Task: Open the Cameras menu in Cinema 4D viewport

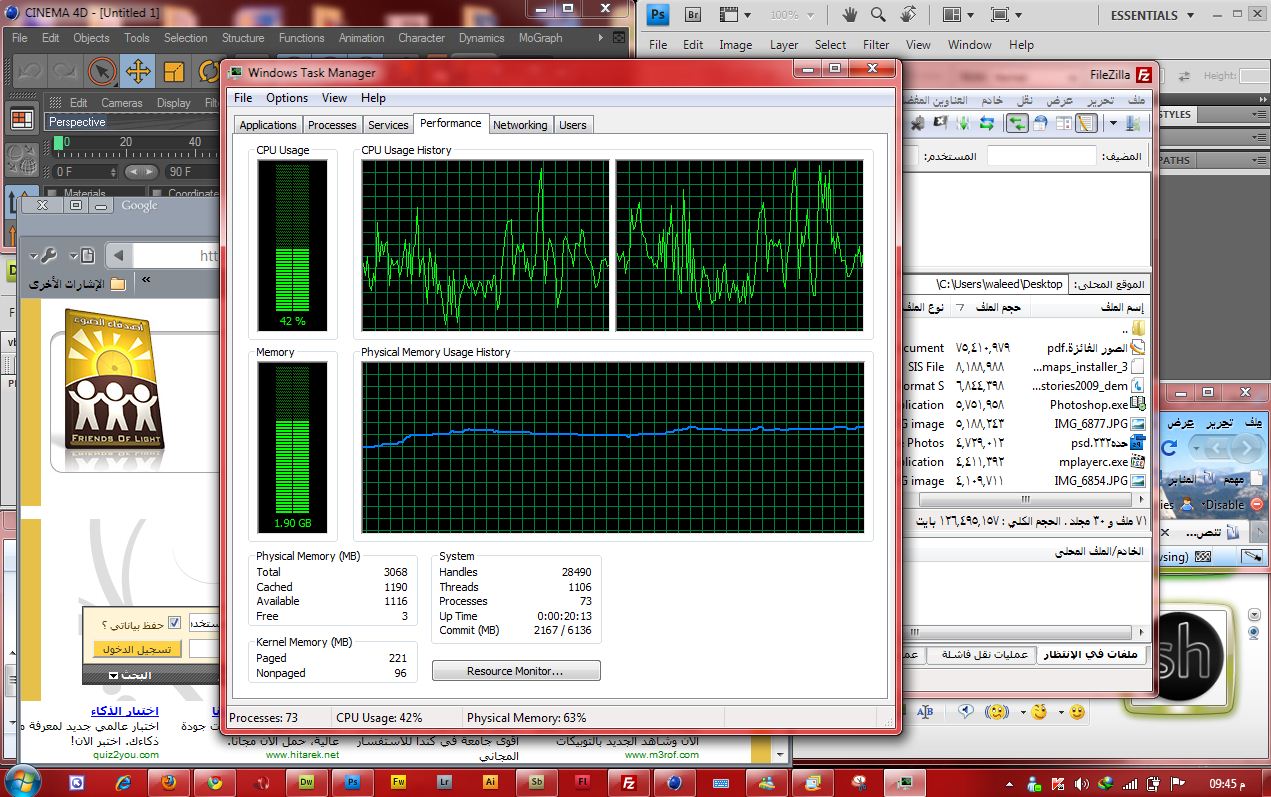Action: pyautogui.click(x=122, y=103)
